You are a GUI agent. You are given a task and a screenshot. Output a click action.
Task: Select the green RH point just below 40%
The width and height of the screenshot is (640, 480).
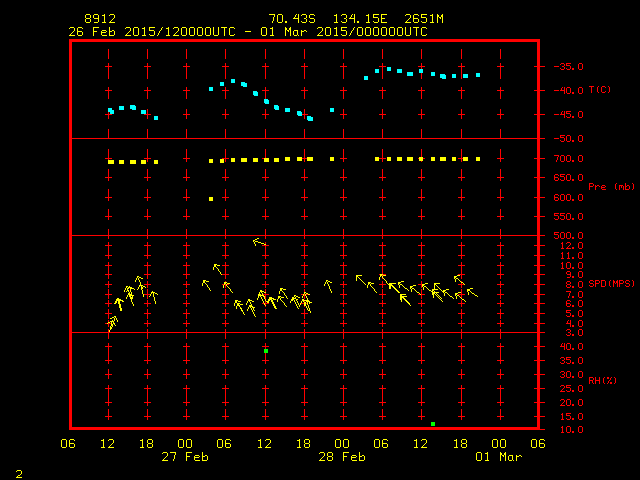(266, 351)
